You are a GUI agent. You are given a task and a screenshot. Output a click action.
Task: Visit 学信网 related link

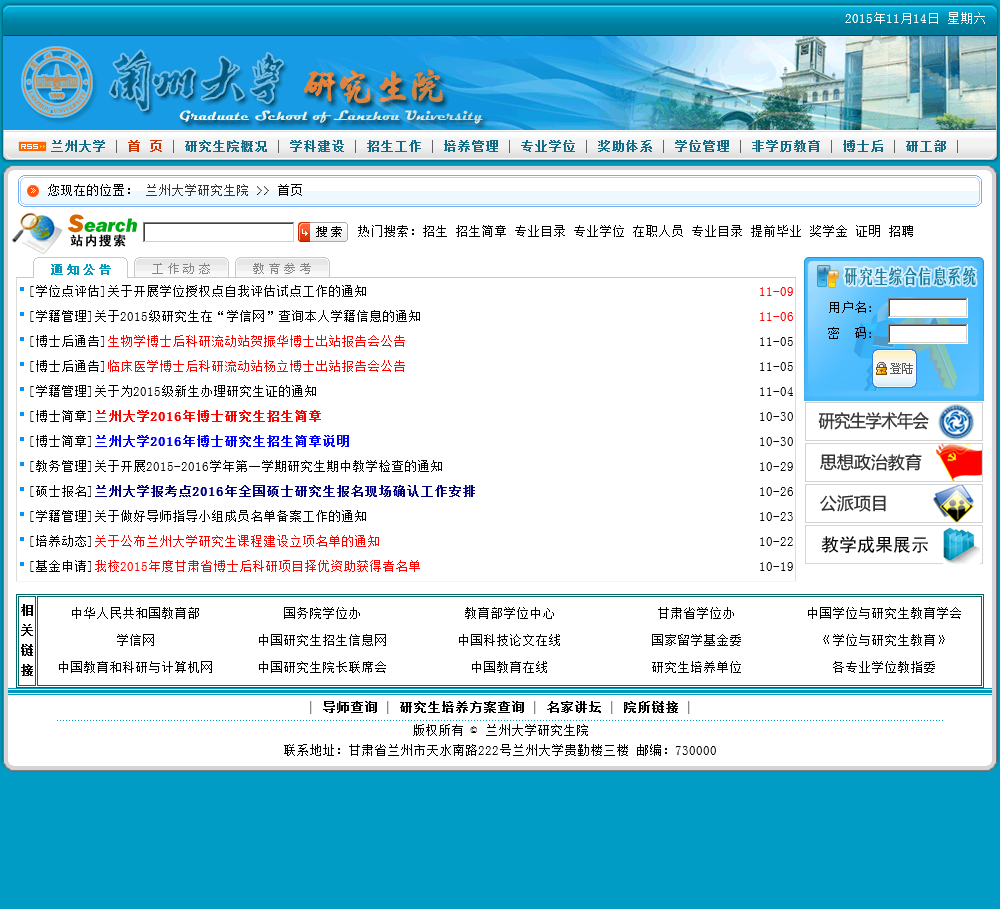coord(135,640)
